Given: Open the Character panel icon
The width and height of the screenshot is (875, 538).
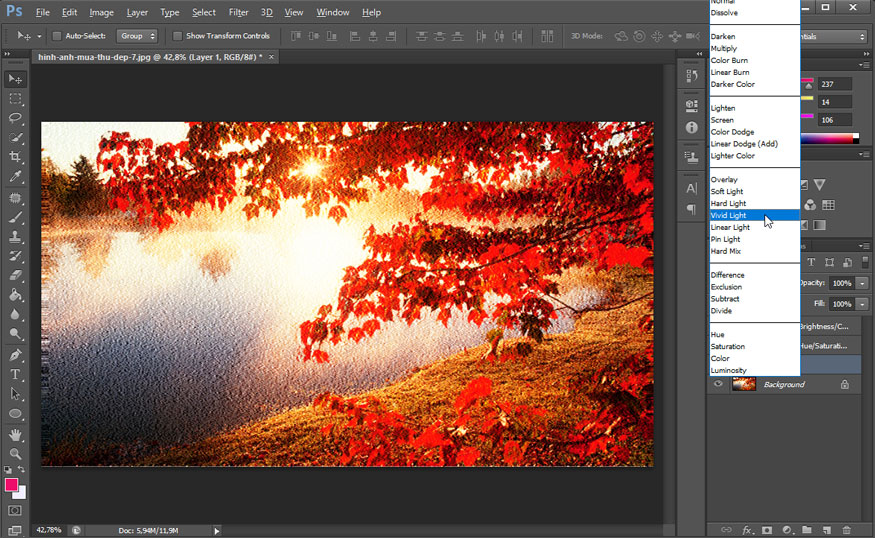Looking at the screenshot, I should point(692,189).
